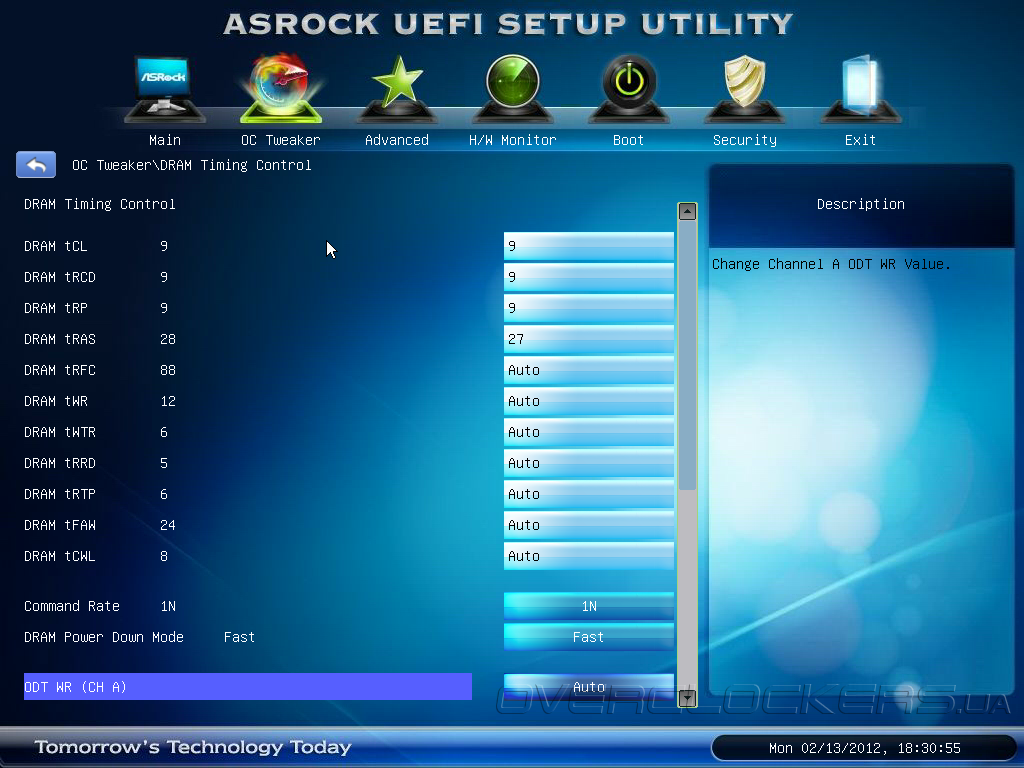Edit the DRAM tRAS value field showing 27
The width and height of the screenshot is (1024, 768).
point(589,339)
